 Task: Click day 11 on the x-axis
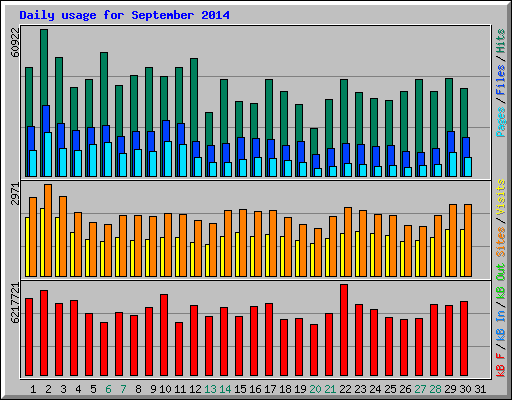(180, 389)
